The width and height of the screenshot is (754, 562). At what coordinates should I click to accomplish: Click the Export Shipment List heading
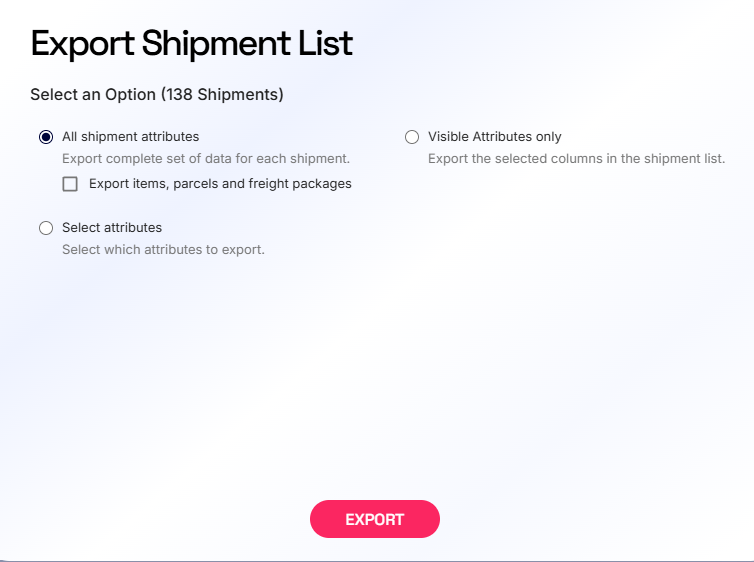tap(191, 43)
